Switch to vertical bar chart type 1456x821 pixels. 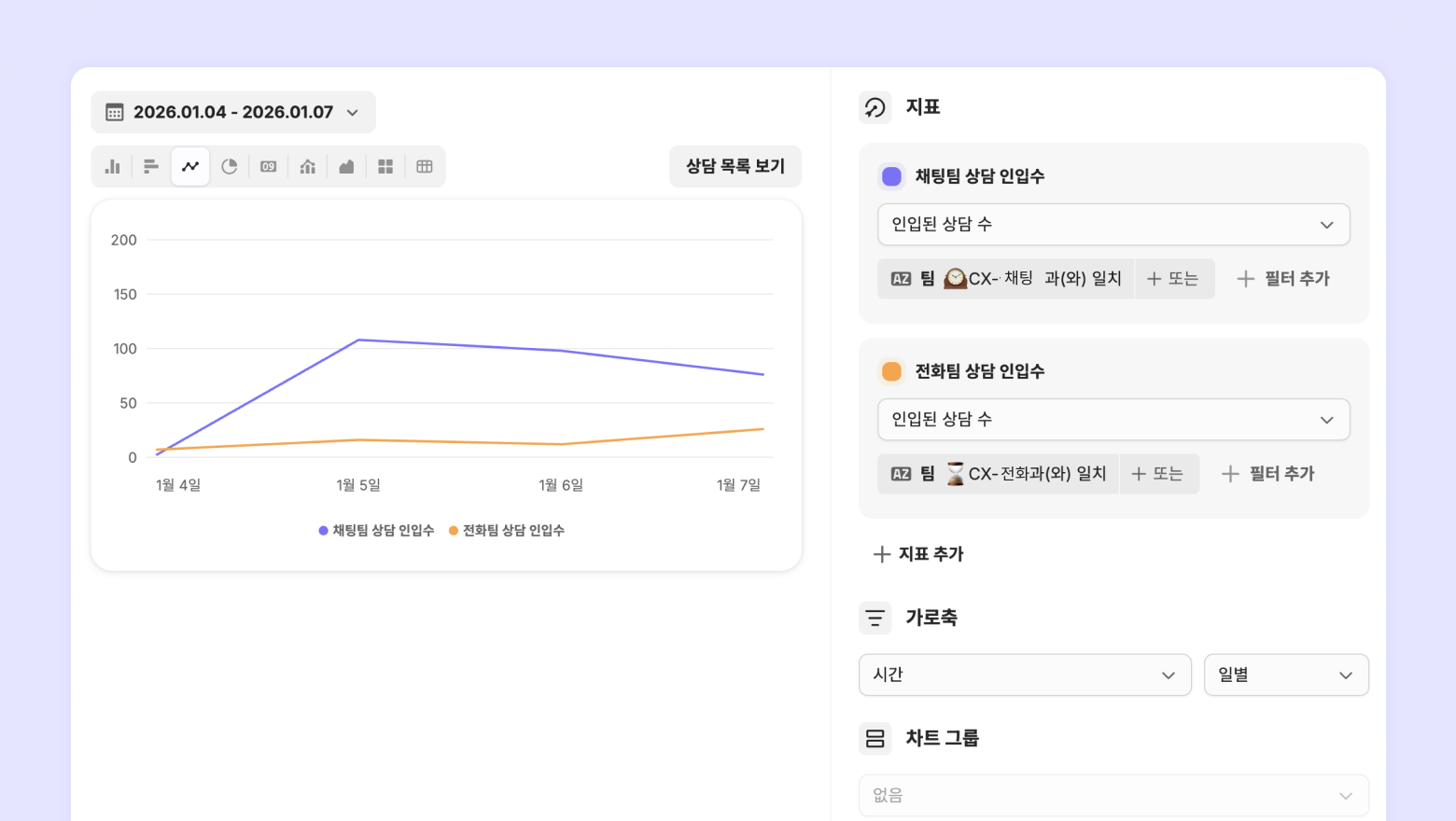(113, 167)
